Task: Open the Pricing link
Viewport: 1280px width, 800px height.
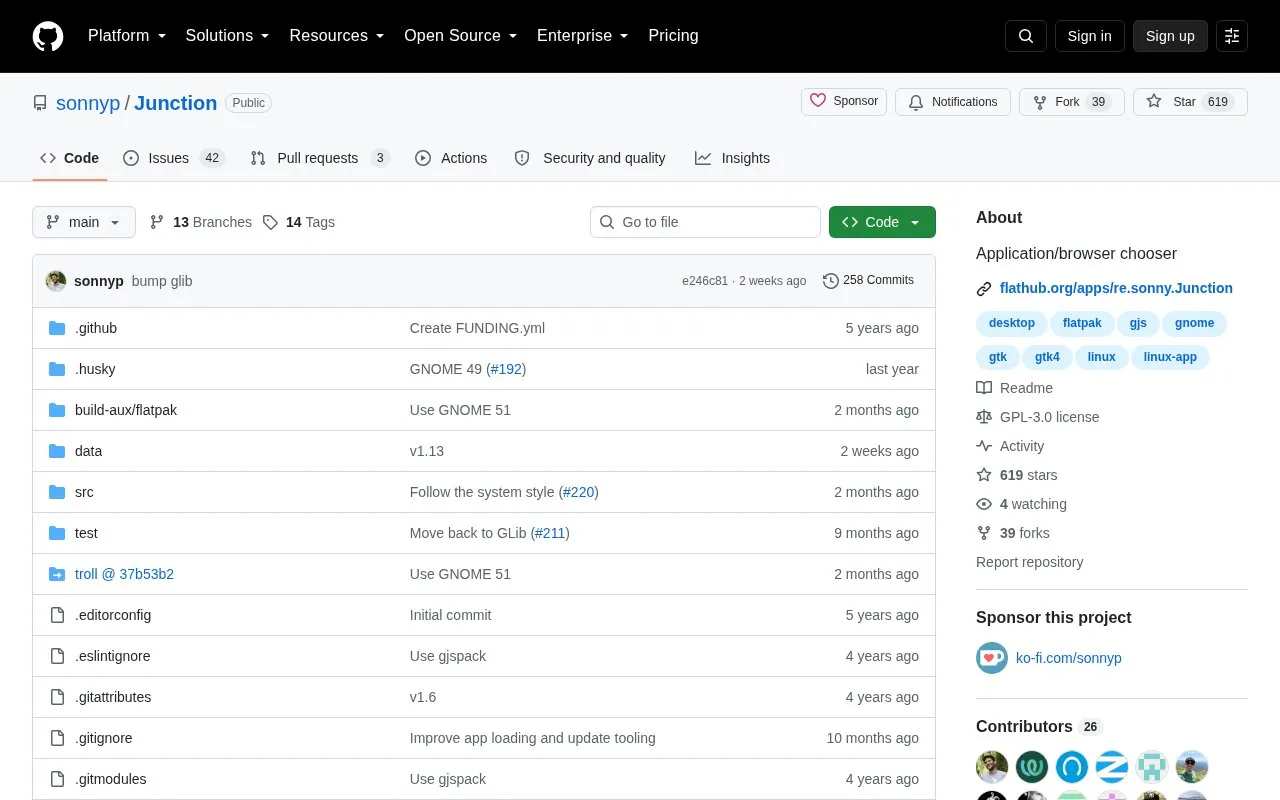Action: (673, 36)
